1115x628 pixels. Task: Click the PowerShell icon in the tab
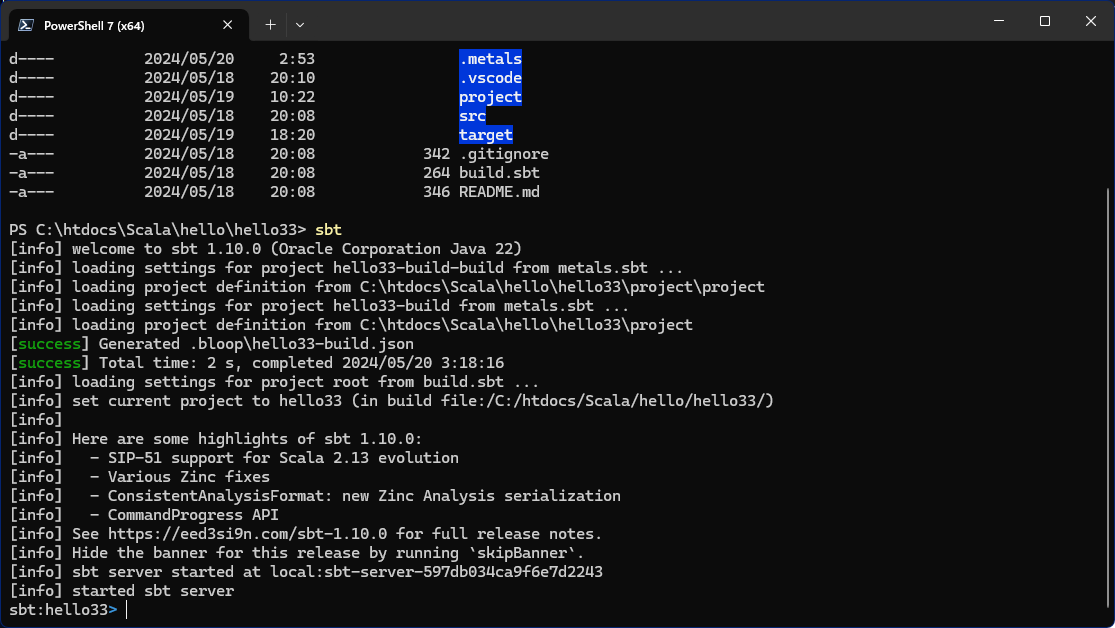[x=24, y=23]
